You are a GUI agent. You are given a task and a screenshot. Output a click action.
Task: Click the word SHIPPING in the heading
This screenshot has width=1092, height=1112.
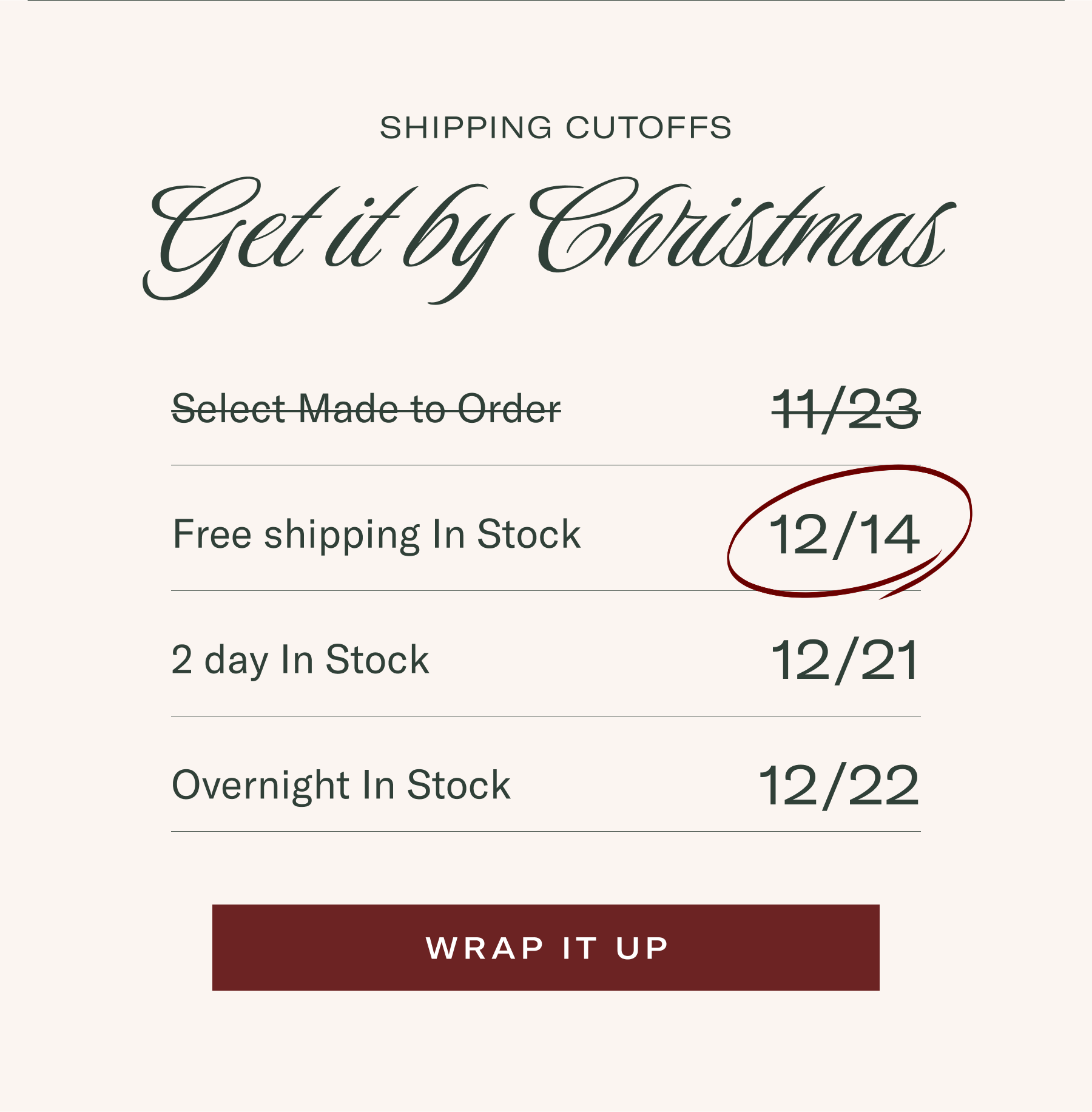[466, 128]
